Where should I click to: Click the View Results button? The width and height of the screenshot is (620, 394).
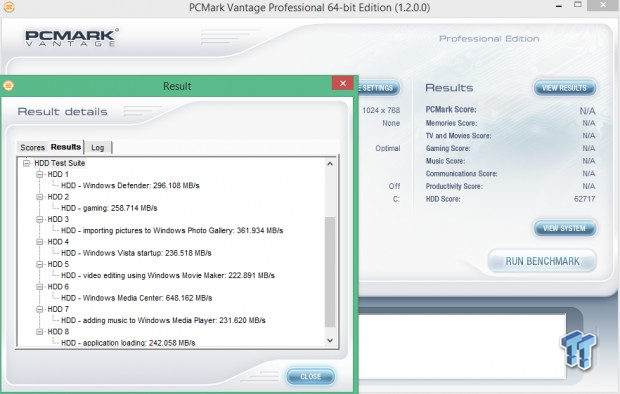(564, 88)
